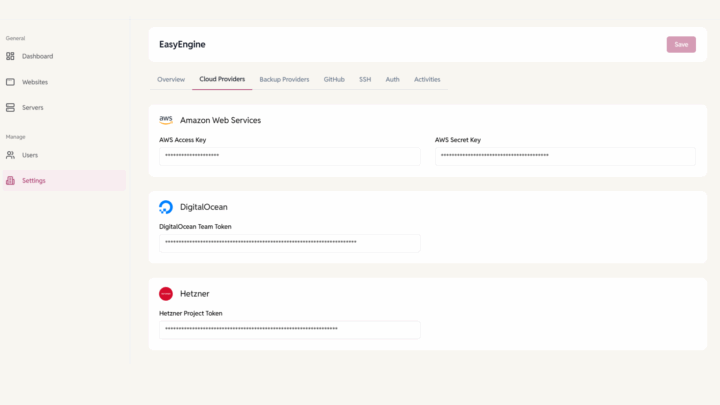Click the AWS logo icon
The height and width of the screenshot is (405, 720).
(x=166, y=120)
